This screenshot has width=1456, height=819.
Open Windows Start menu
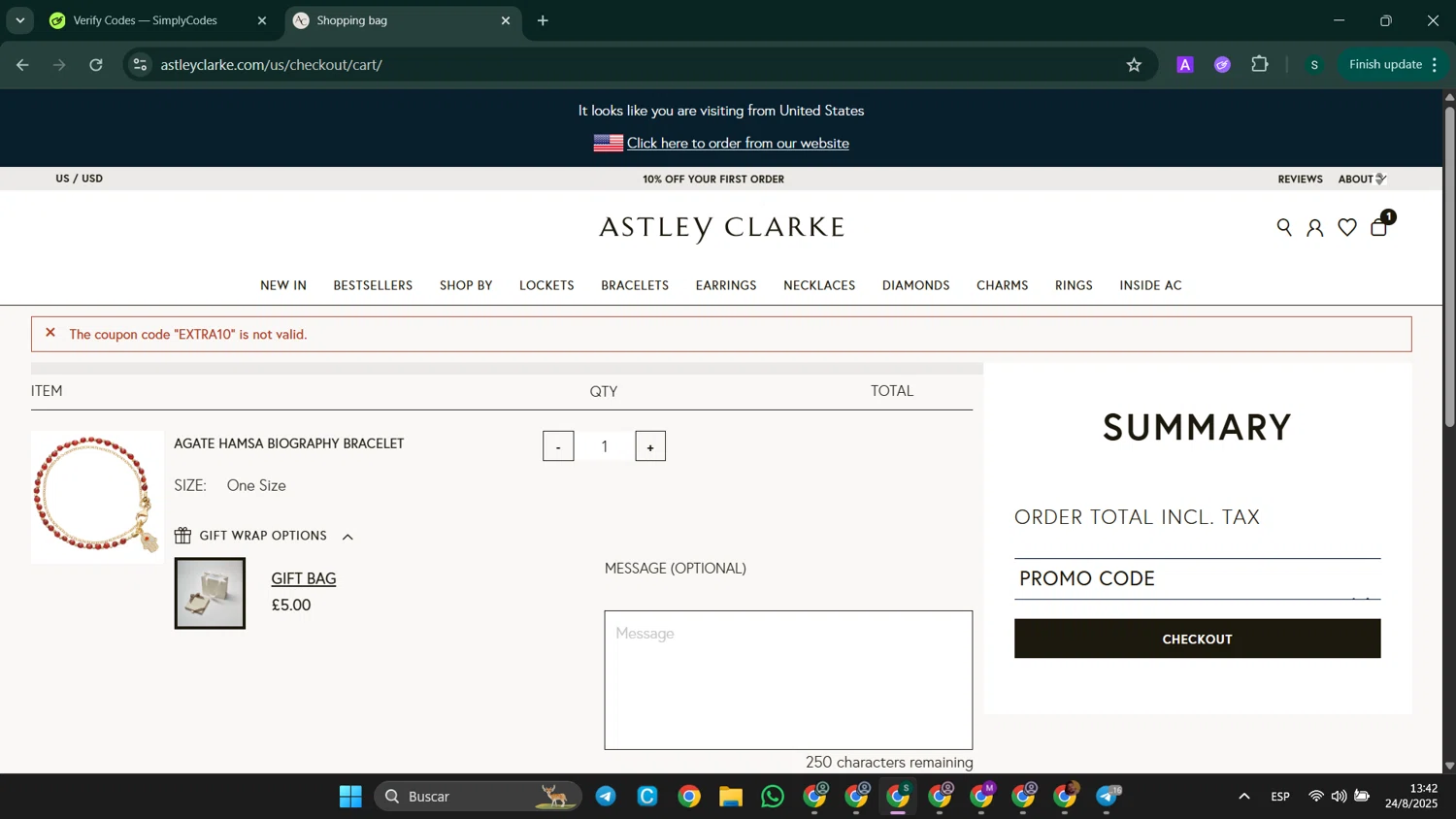(350, 797)
